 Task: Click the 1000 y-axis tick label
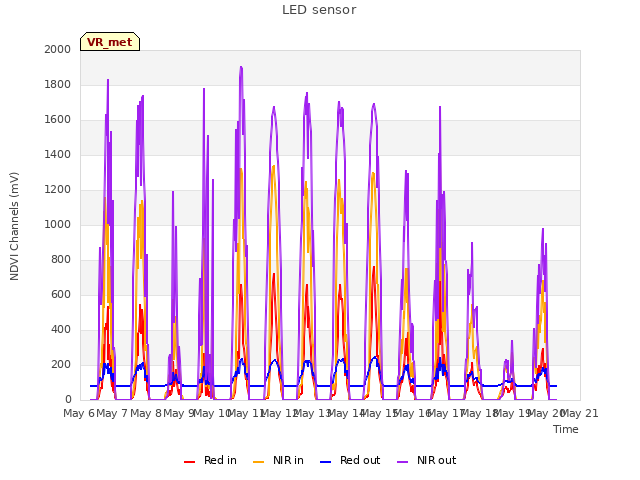click(x=58, y=224)
